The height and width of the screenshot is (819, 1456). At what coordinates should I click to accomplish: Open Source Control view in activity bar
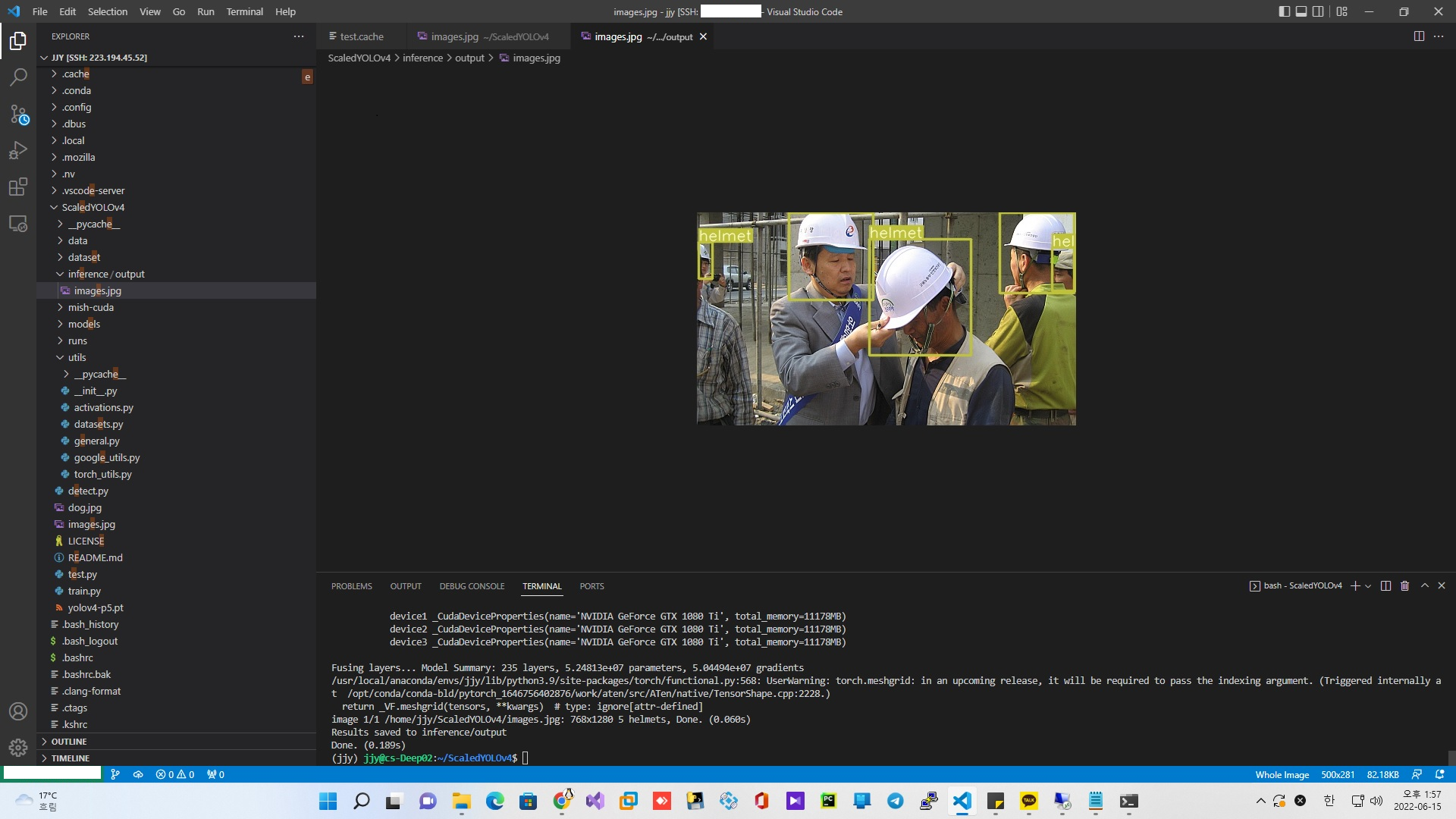pyautogui.click(x=18, y=114)
